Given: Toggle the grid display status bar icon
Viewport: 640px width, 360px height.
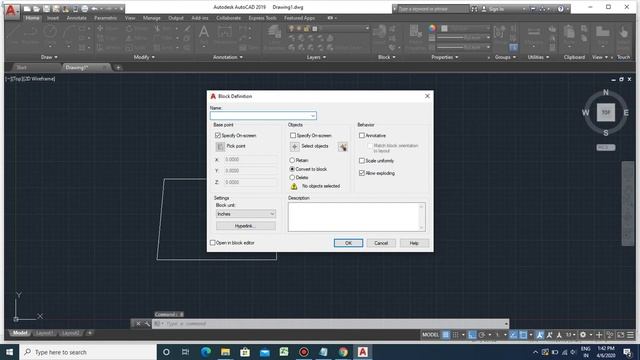Looking at the screenshot, I should [x=446, y=335].
